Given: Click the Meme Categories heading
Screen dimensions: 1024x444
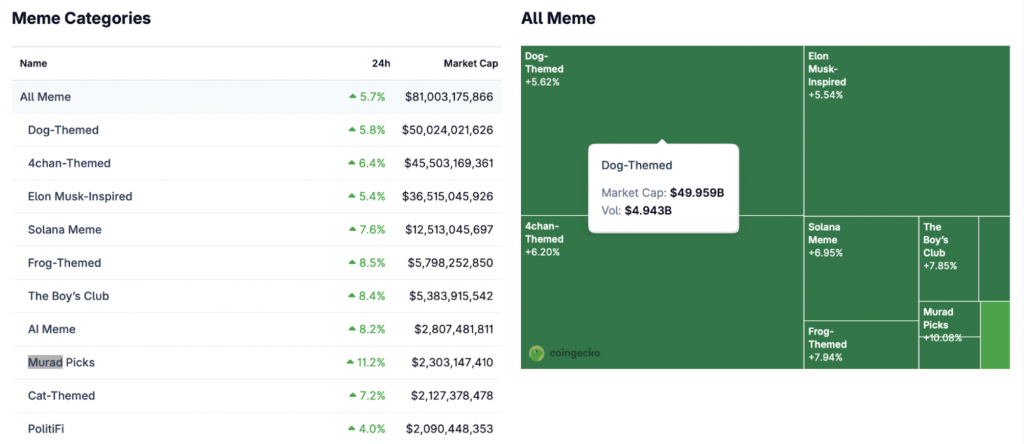Looking at the screenshot, I should point(82,18).
